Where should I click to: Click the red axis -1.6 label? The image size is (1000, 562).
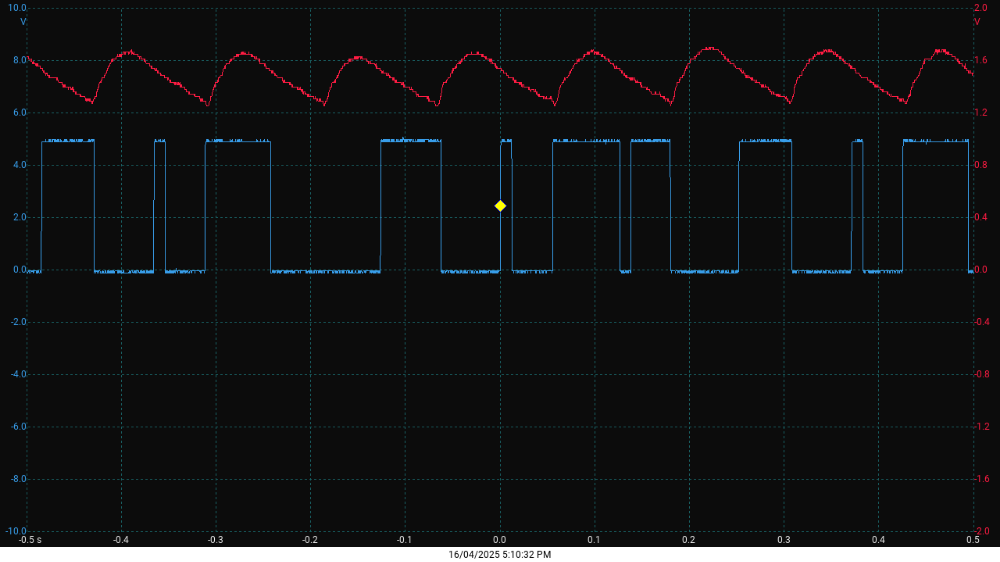point(983,479)
